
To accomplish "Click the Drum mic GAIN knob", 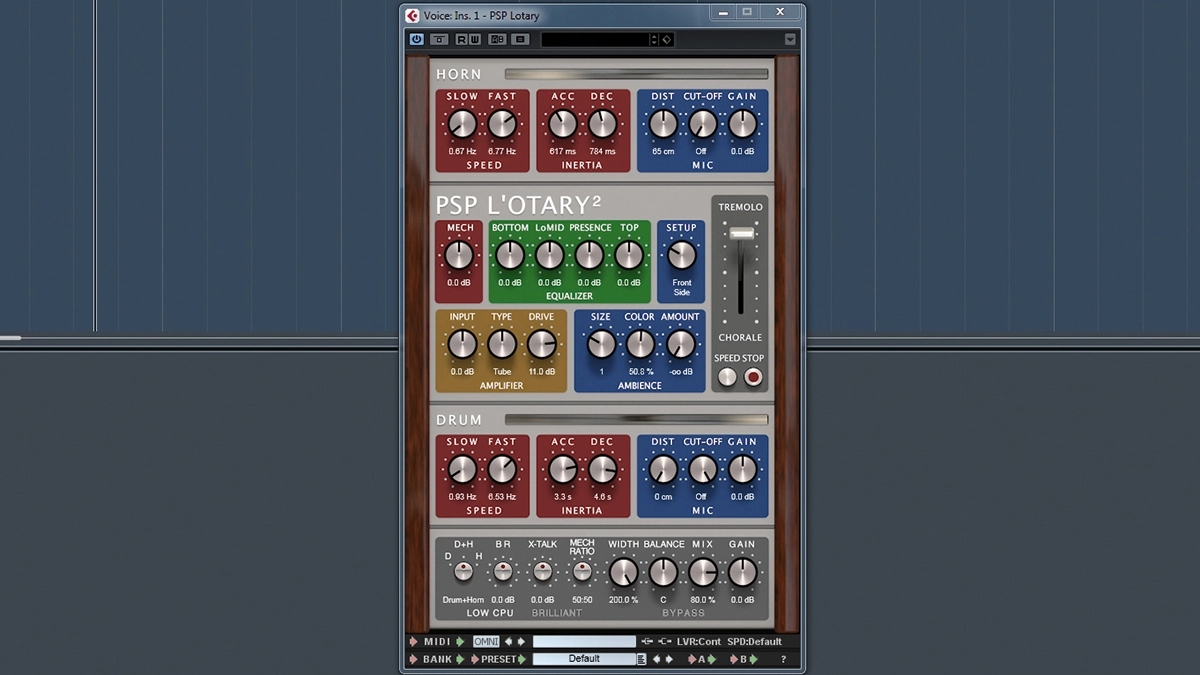I will [x=742, y=469].
